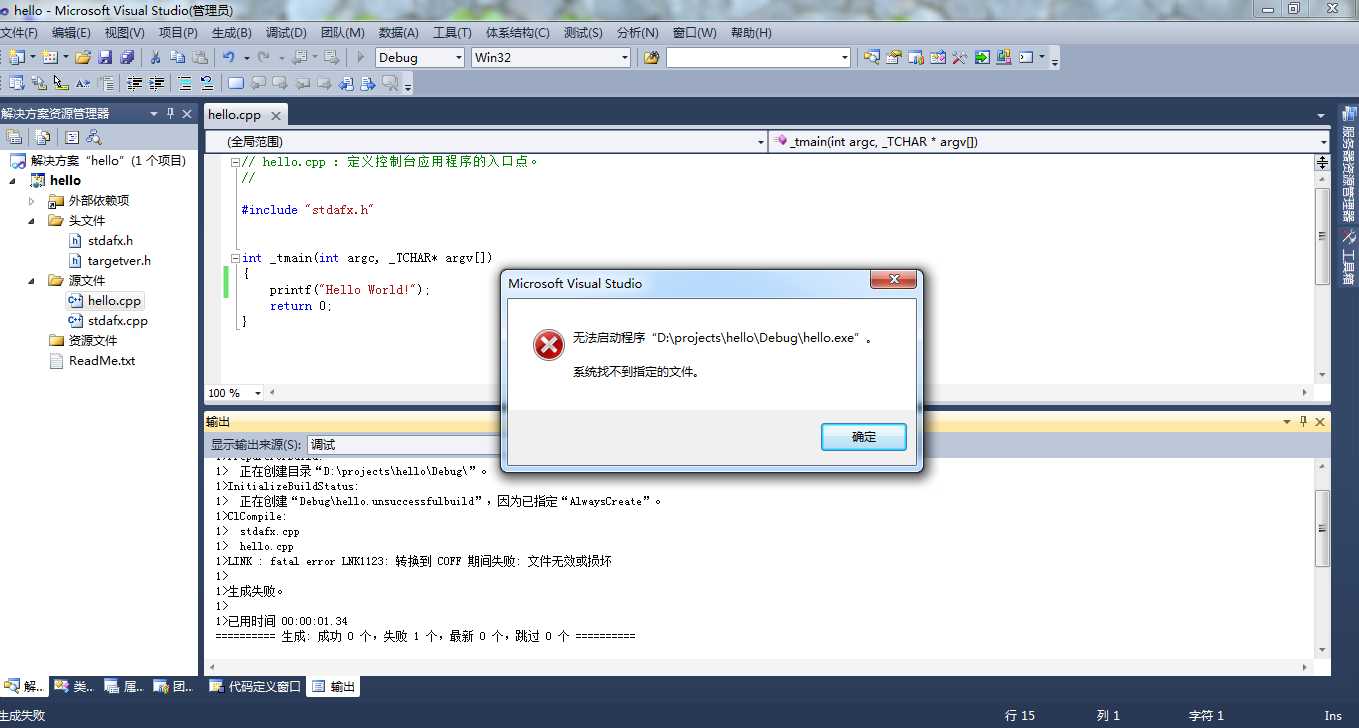
Task: Click the Paste toolbar icon
Action: point(200,57)
